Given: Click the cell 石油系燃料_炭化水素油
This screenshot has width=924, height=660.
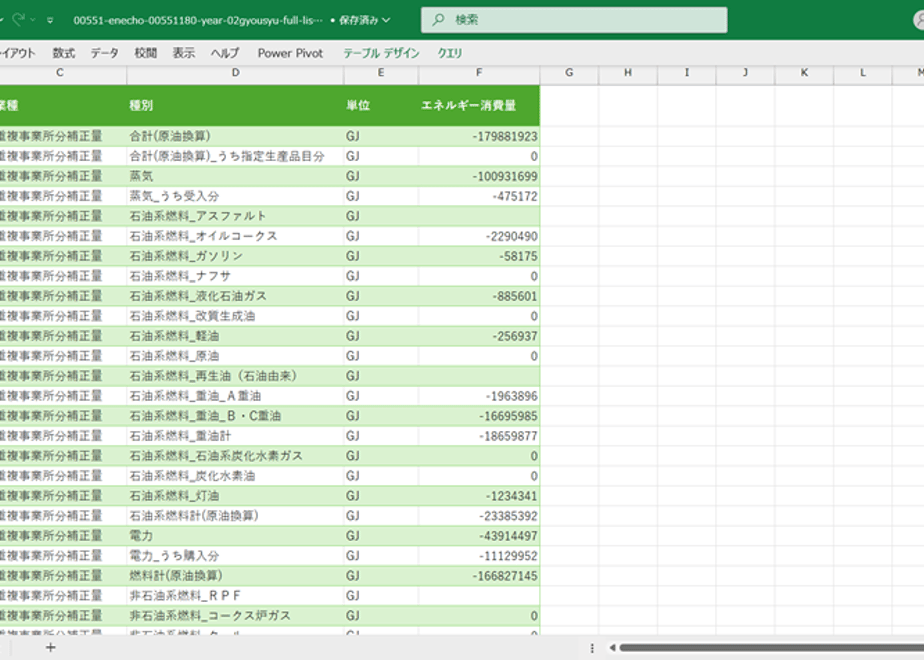Looking at the screenshot, I should tap(235, 476).
